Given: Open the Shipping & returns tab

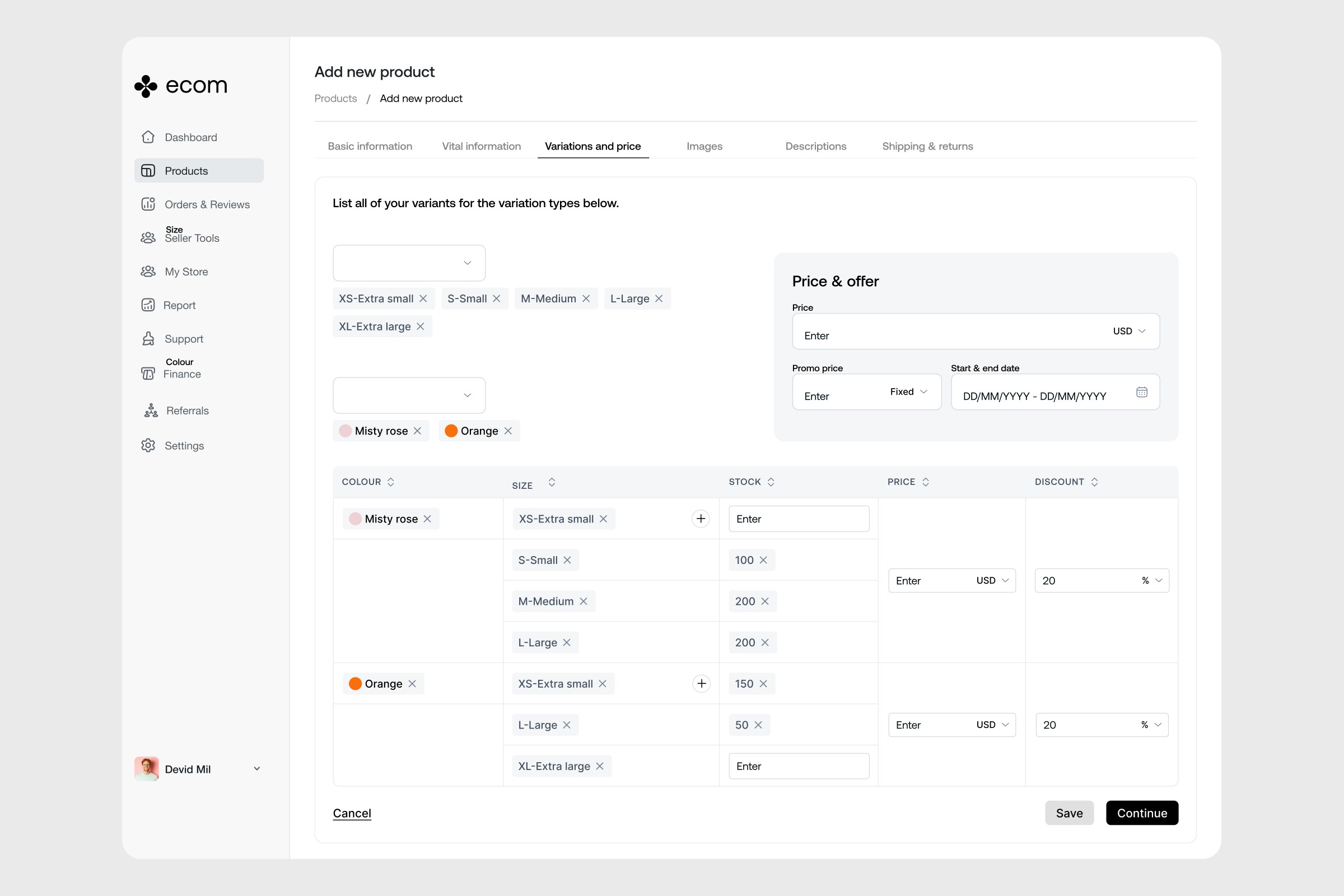Looking at the screenshot, I should pos(927,146).
